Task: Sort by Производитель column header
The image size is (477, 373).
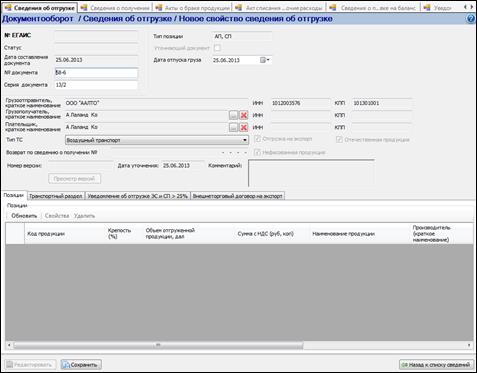Action: pos(442,234)
